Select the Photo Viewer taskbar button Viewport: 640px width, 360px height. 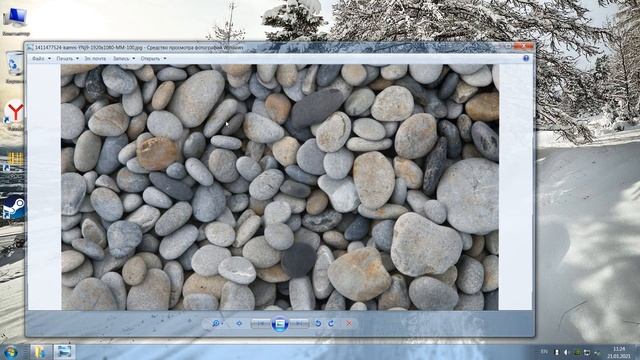(x=64, y=352)
